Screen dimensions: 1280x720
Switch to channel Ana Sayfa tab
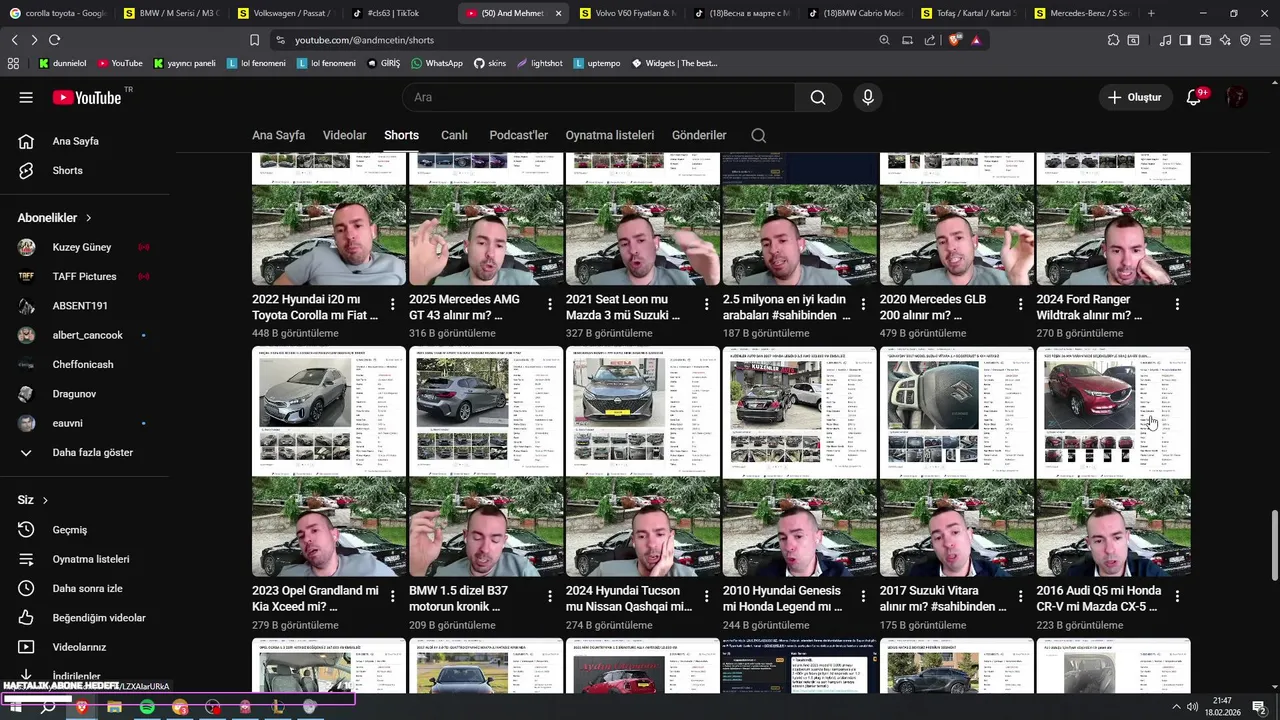coord(278,135)
